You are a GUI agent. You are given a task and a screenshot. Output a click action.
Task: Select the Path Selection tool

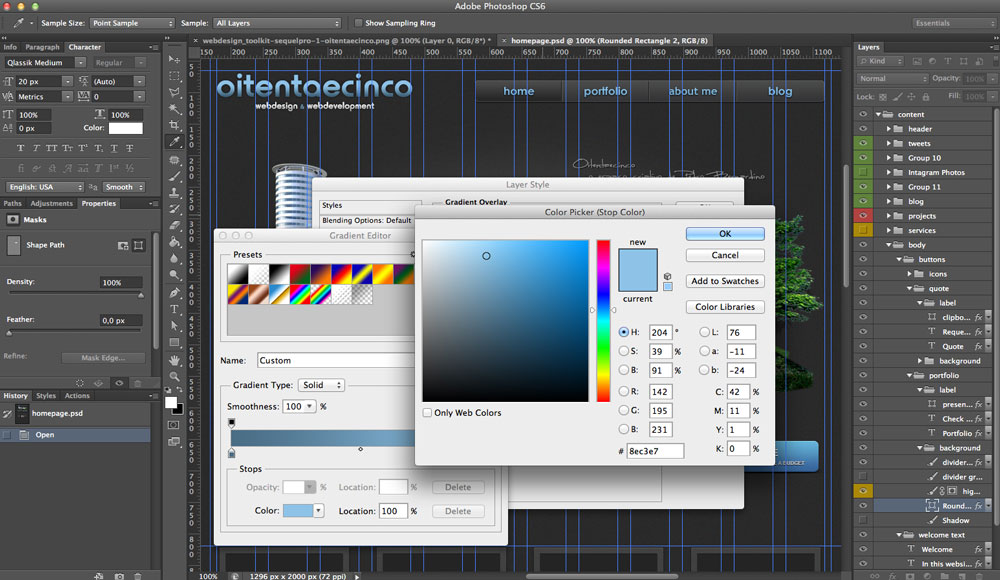[174, 326]
